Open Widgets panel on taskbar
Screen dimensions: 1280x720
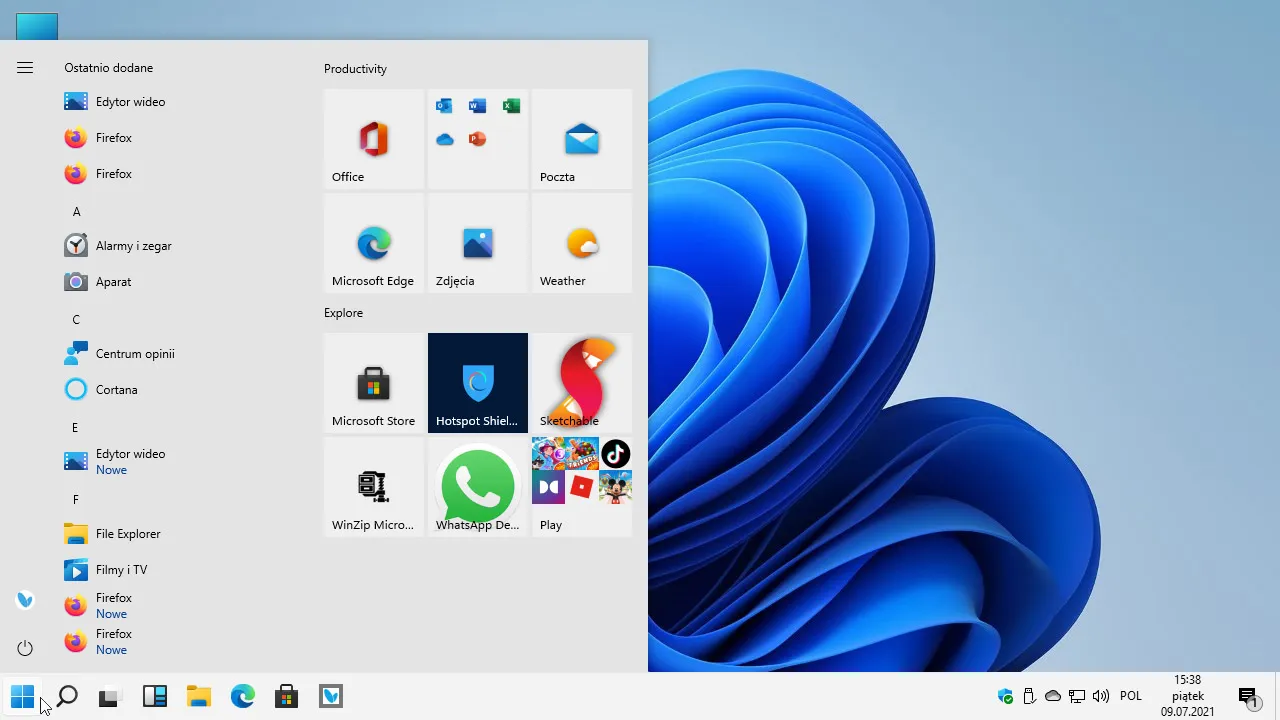coord(154,696)
